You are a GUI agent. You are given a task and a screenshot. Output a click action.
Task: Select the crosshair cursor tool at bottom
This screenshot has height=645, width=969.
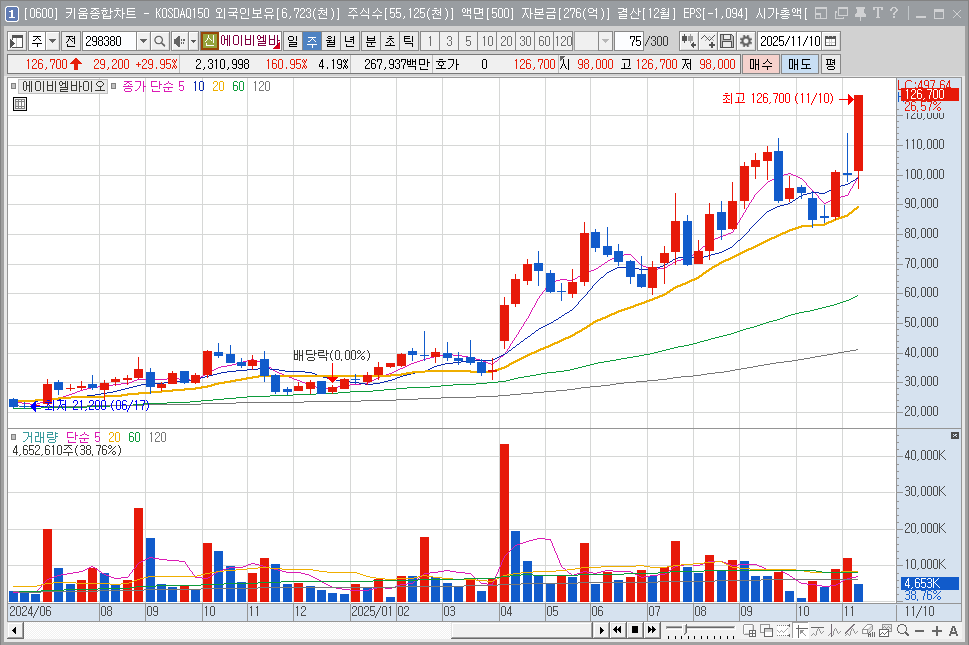pos(801,631)
